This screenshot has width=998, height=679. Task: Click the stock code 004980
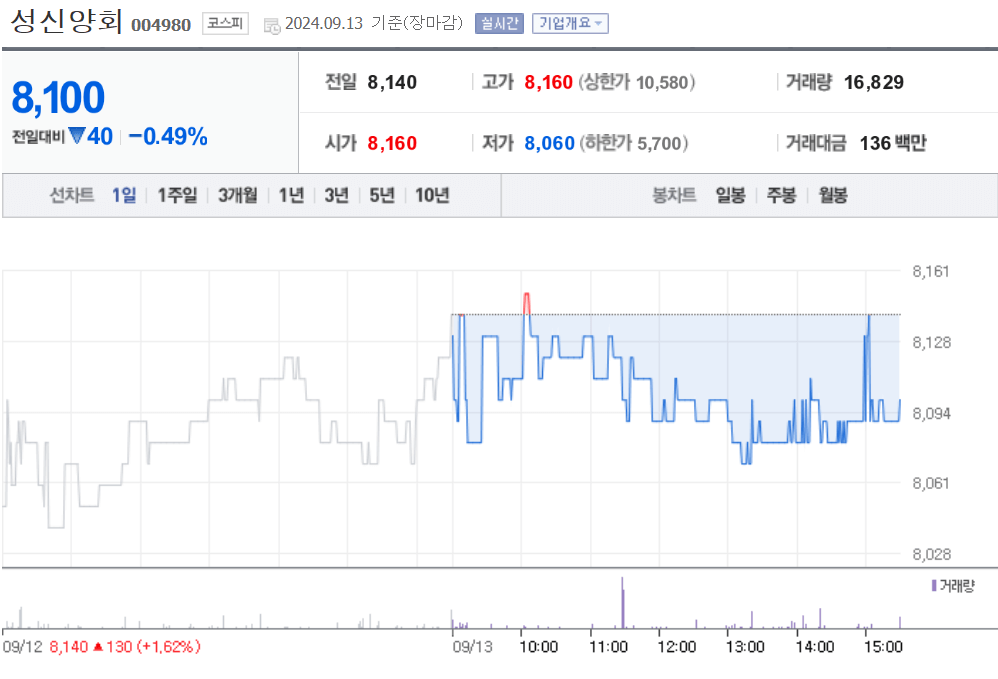click(161, 25)
